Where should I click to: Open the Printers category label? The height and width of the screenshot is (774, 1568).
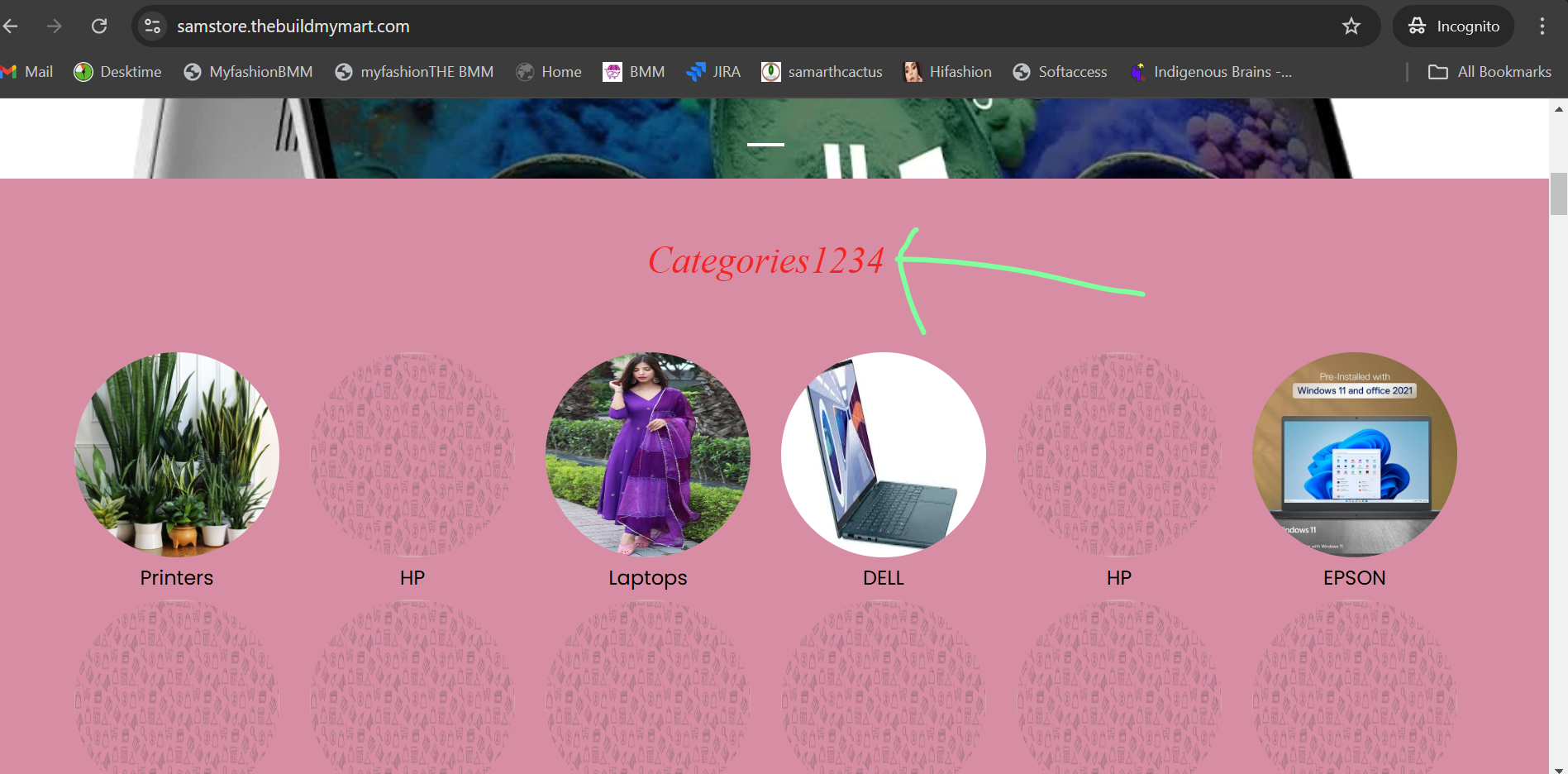click(177, 578)
